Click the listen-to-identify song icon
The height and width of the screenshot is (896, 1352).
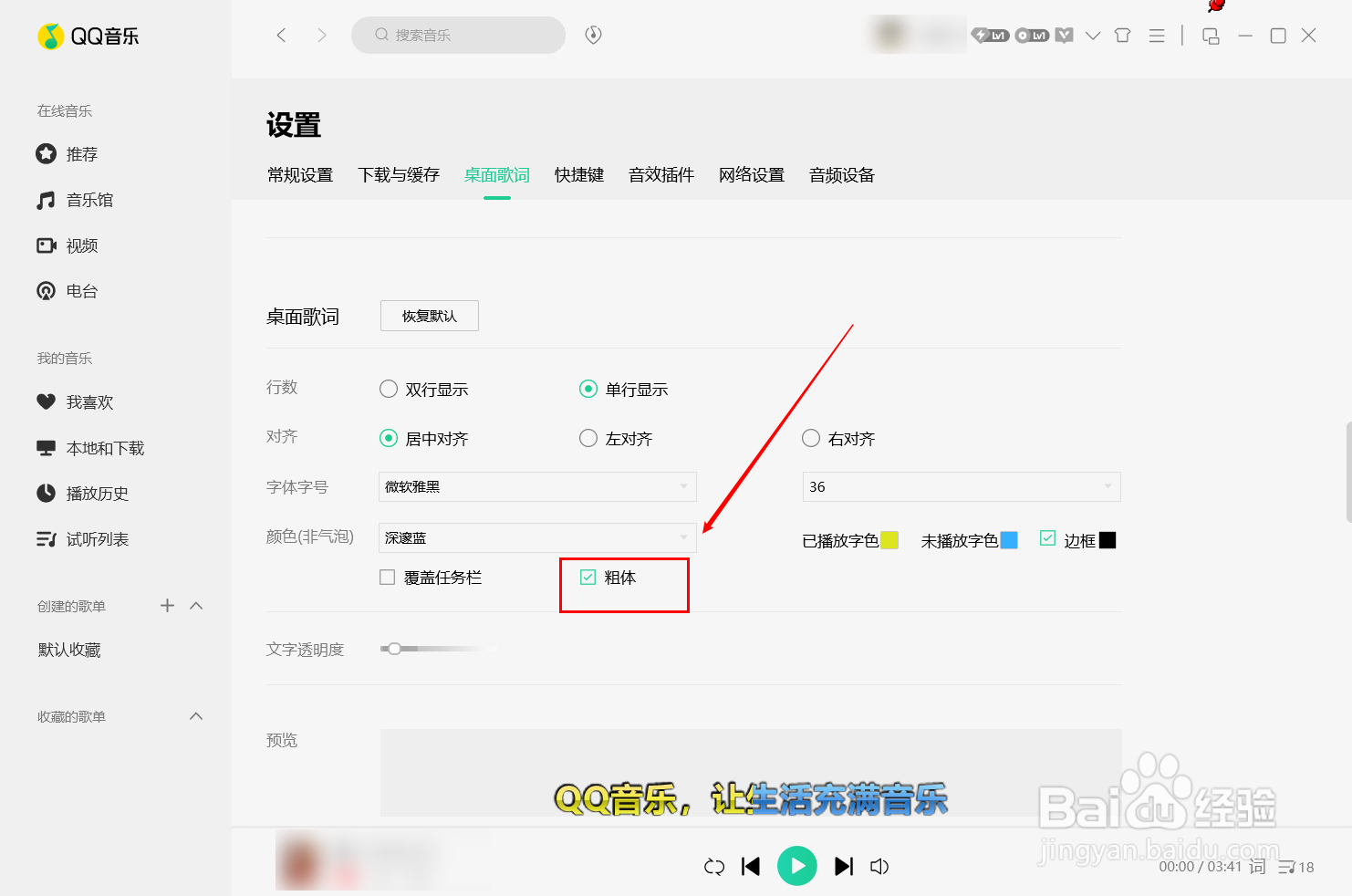(593, 35)
